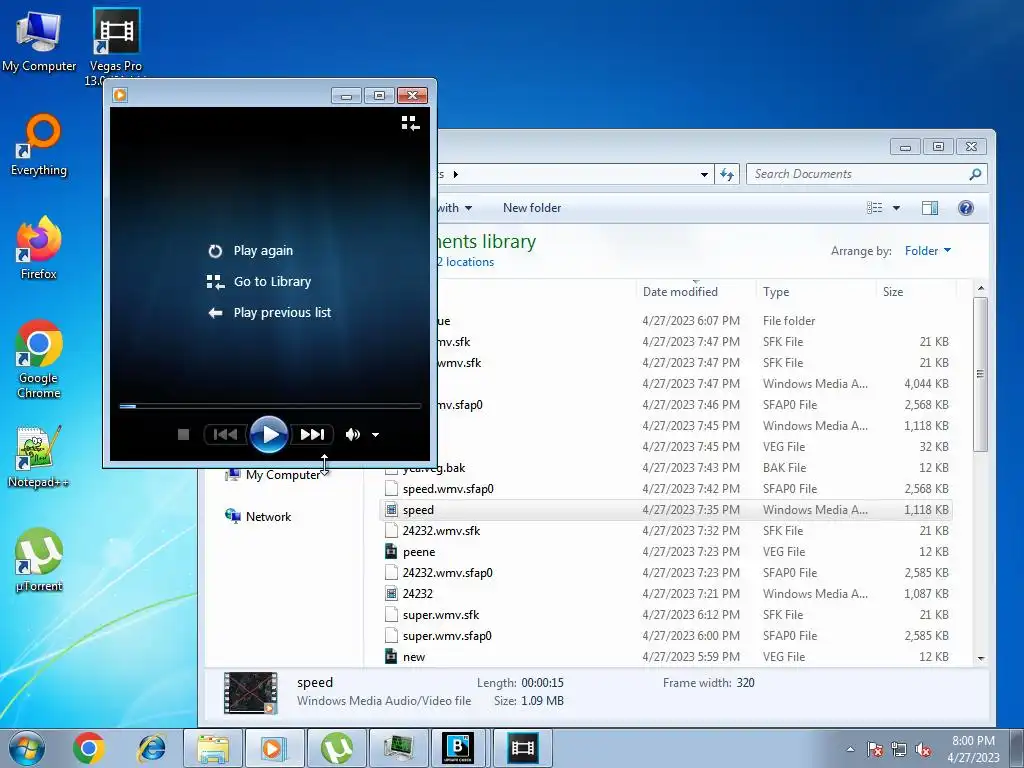Select My Computer in Explorer navigation pane
Viewport: 1024px width, 768px height.
pos(273,475)
